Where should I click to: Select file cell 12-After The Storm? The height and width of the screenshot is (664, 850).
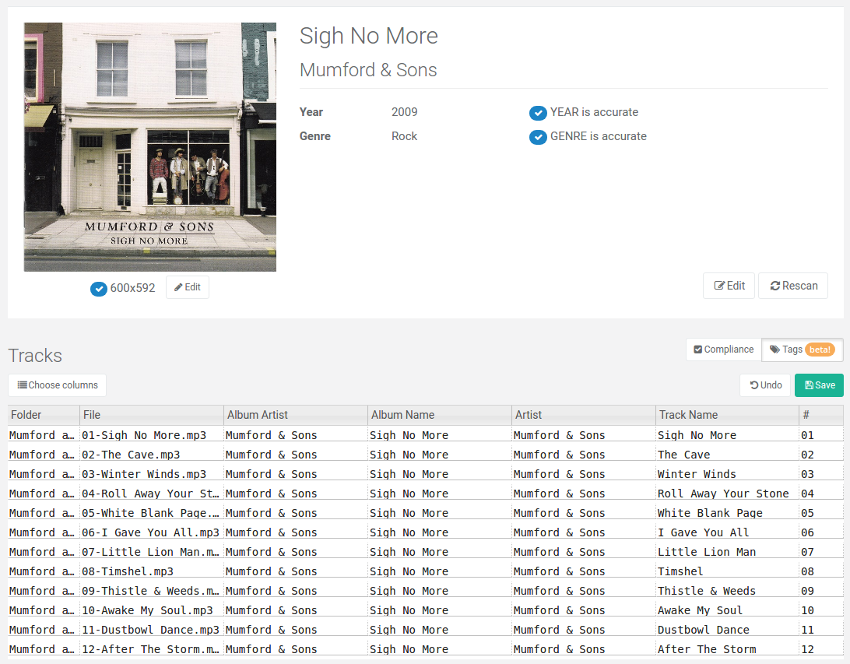[x=151, y=649]
